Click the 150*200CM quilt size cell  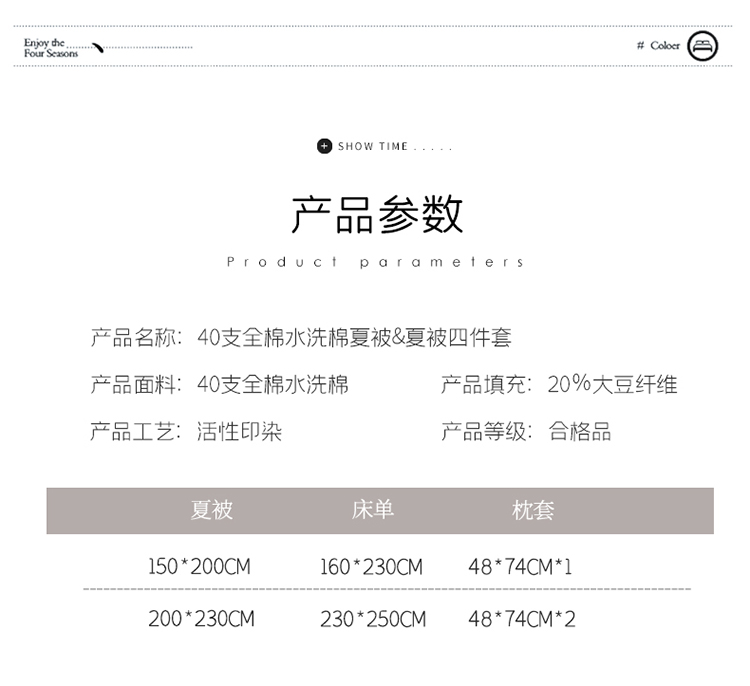point(199,567)
